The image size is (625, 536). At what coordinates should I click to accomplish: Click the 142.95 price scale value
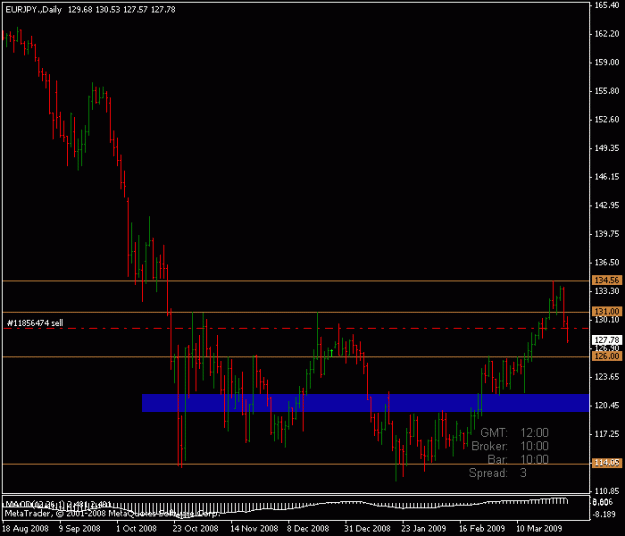point(607,205)
